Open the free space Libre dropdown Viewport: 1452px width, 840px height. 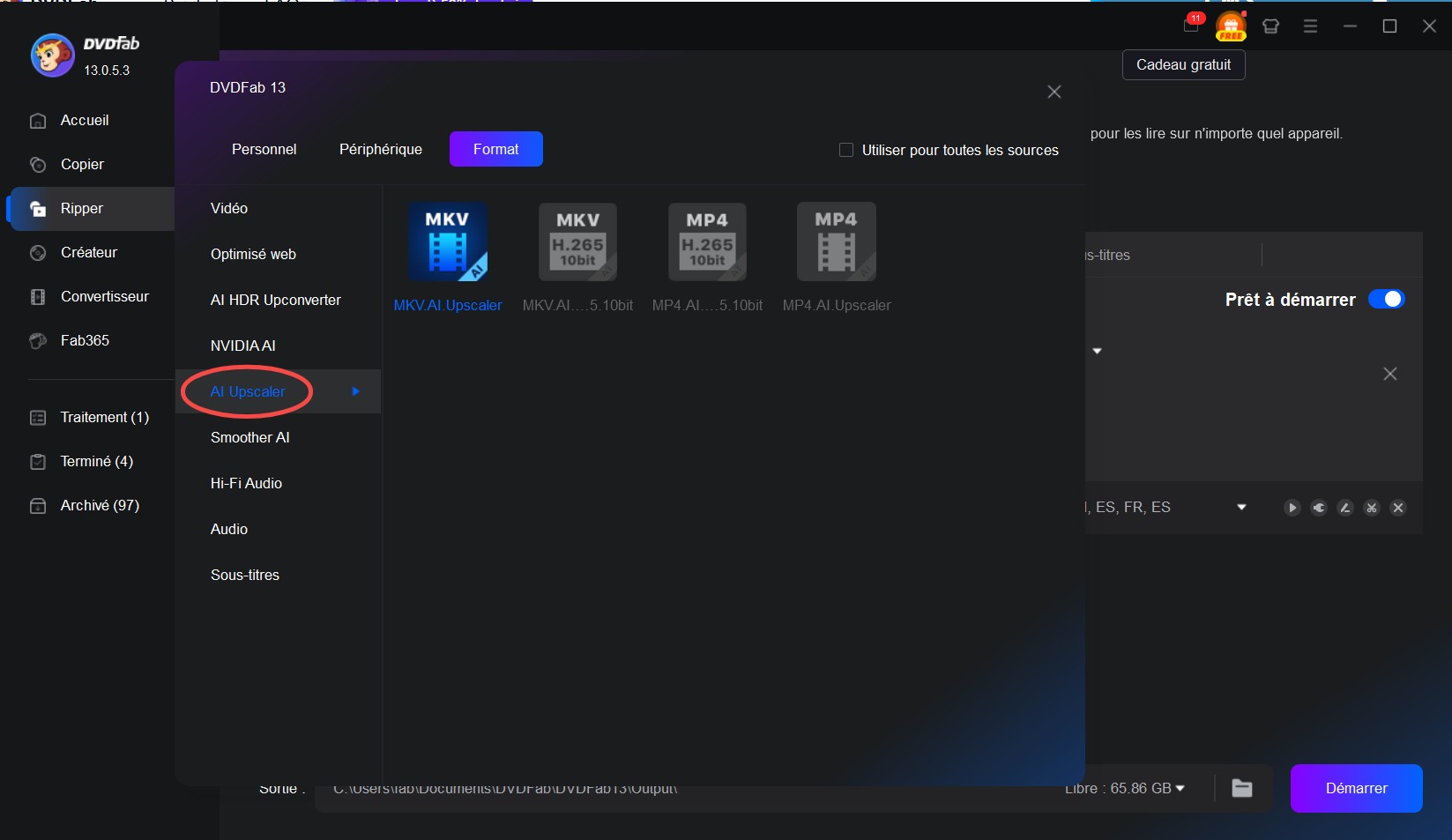1180,788
